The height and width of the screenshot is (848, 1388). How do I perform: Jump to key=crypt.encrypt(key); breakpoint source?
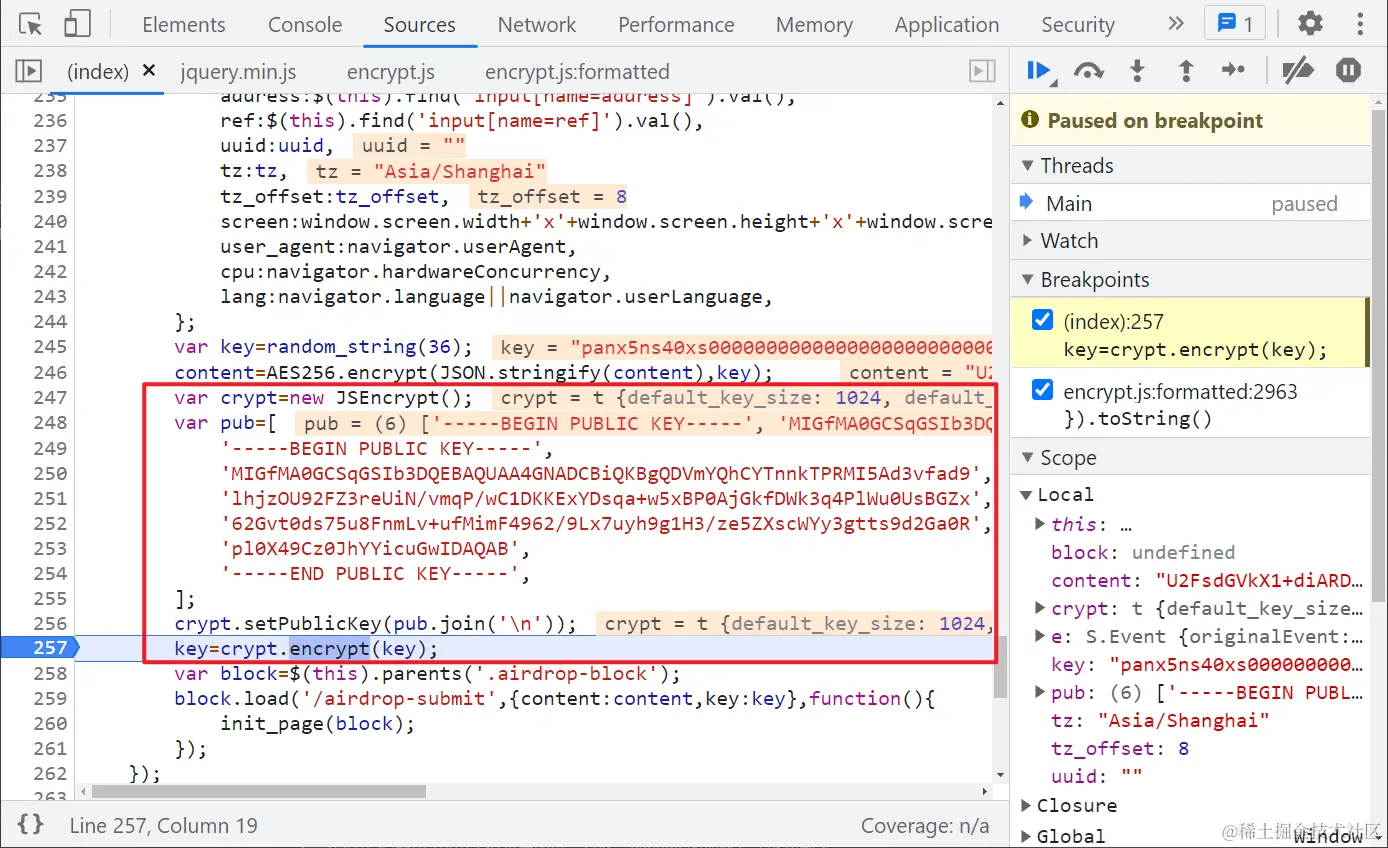1195,350
